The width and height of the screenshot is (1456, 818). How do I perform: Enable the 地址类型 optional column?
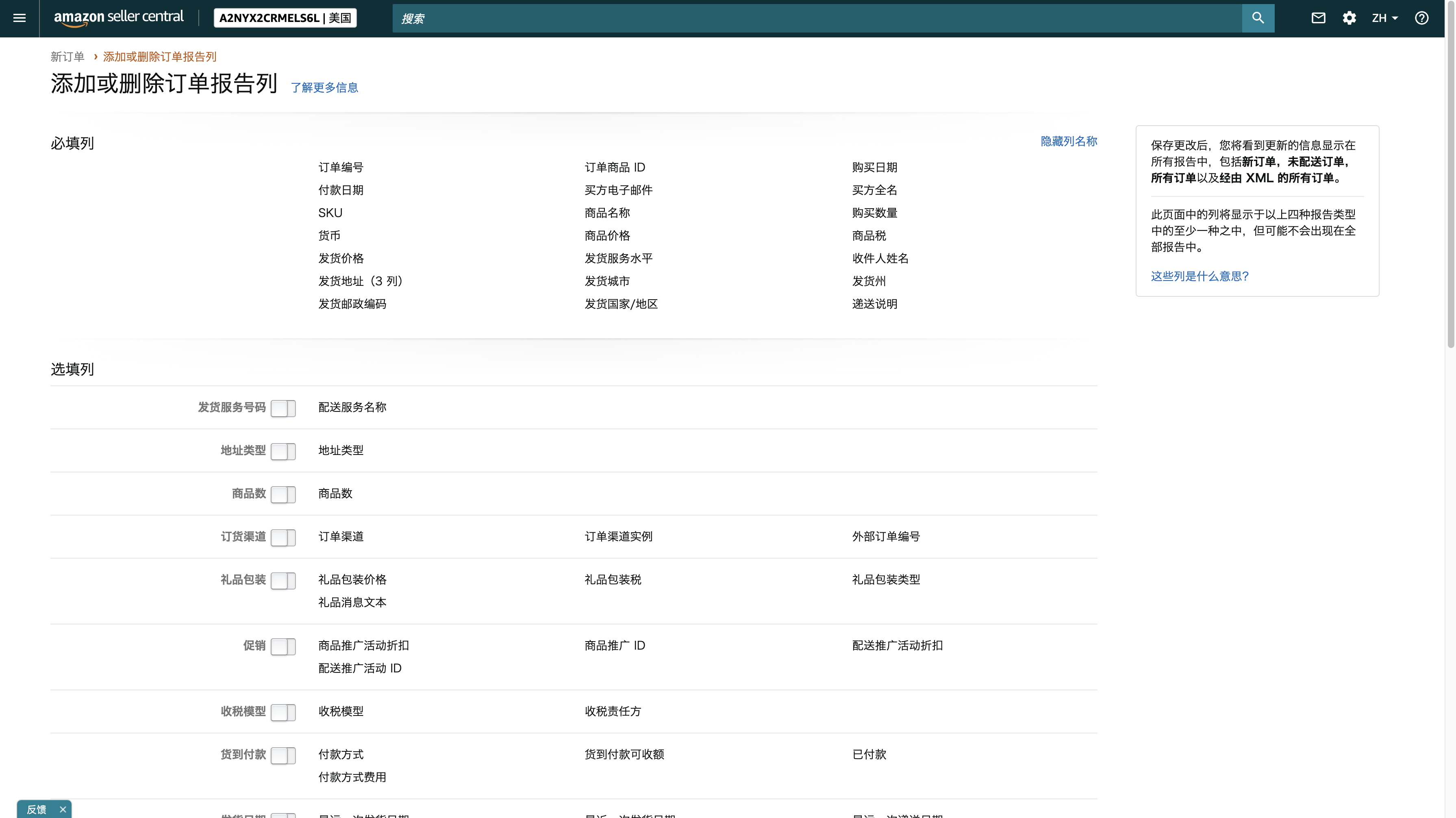click(x=283, y=451)
